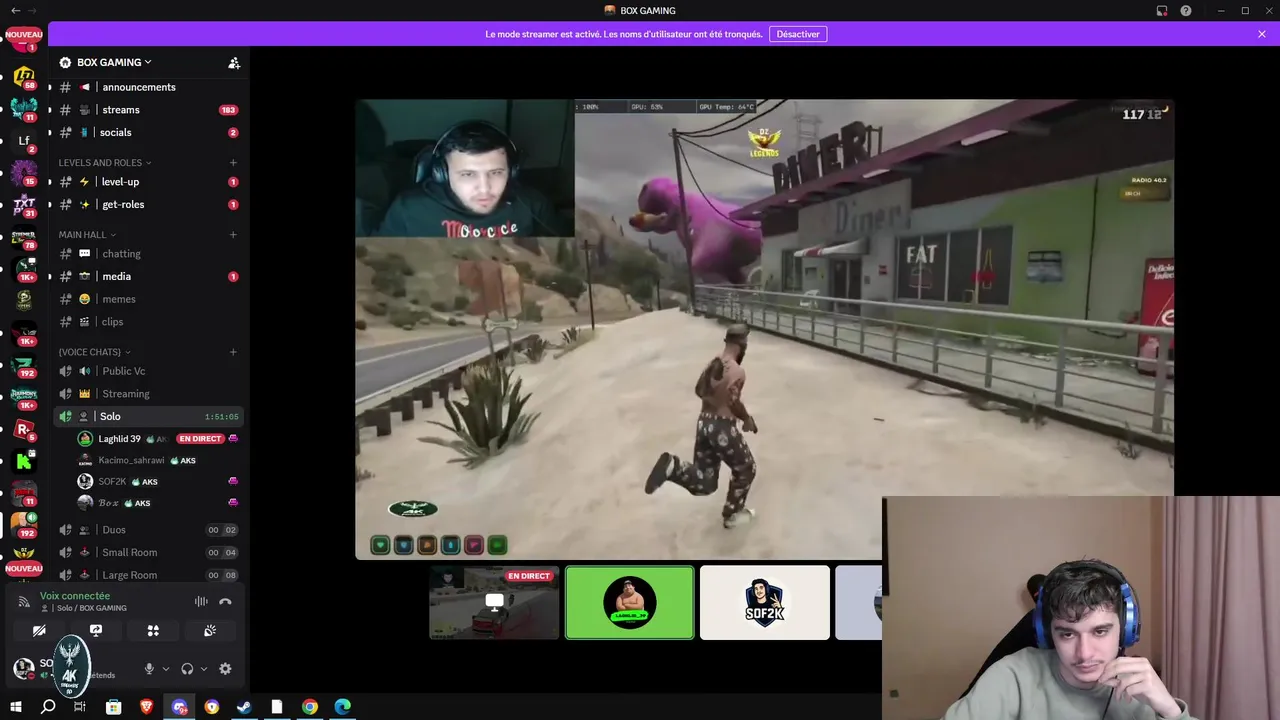The height and width of the screenshot is (720, 1280).
Task: Open Brave browser from taskbar
Action: click(147, 707)
